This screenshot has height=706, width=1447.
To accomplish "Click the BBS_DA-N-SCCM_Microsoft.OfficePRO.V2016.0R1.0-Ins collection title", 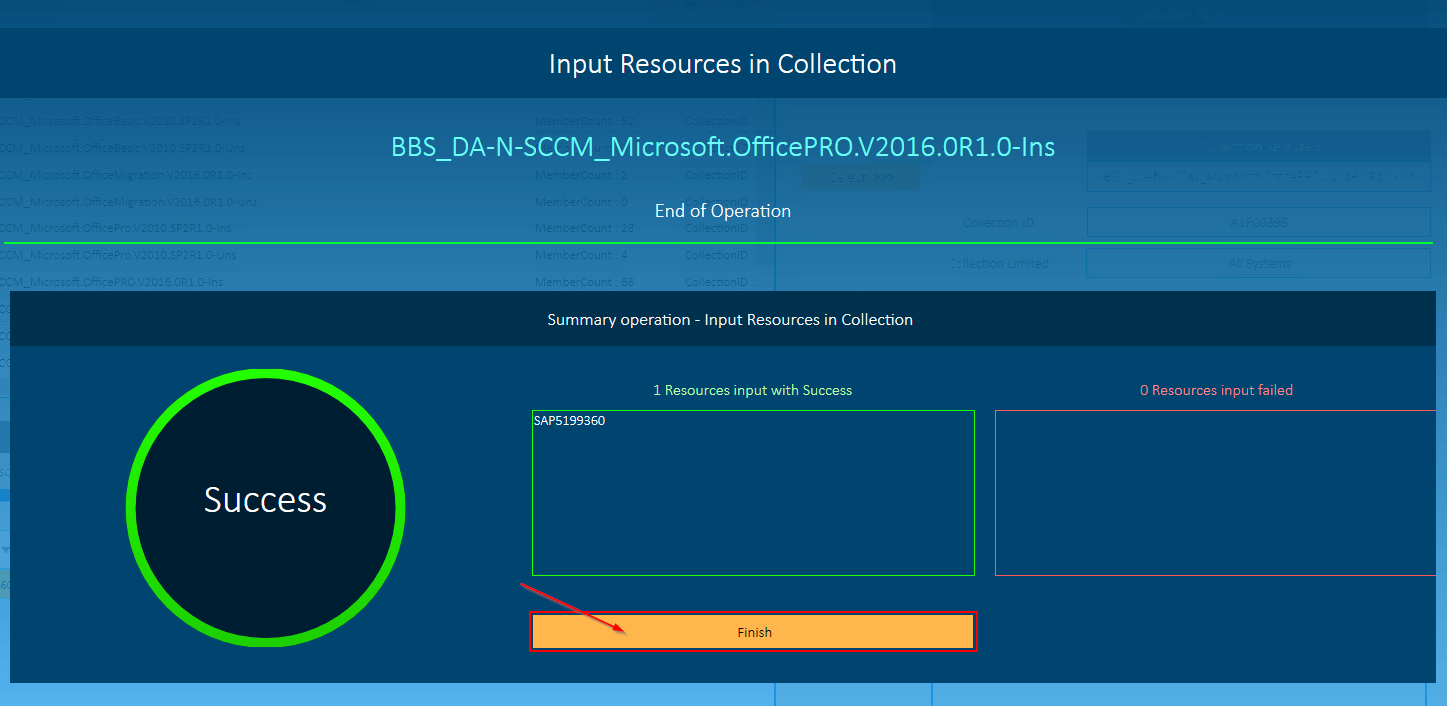I will point(723,147).
